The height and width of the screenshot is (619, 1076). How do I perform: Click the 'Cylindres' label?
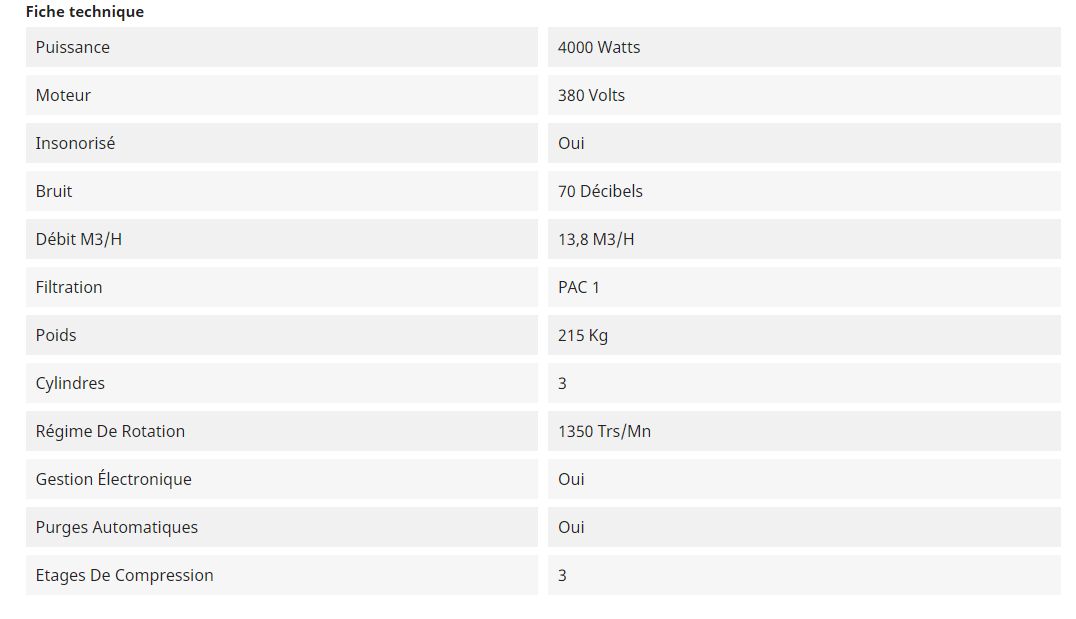(70, 383)
